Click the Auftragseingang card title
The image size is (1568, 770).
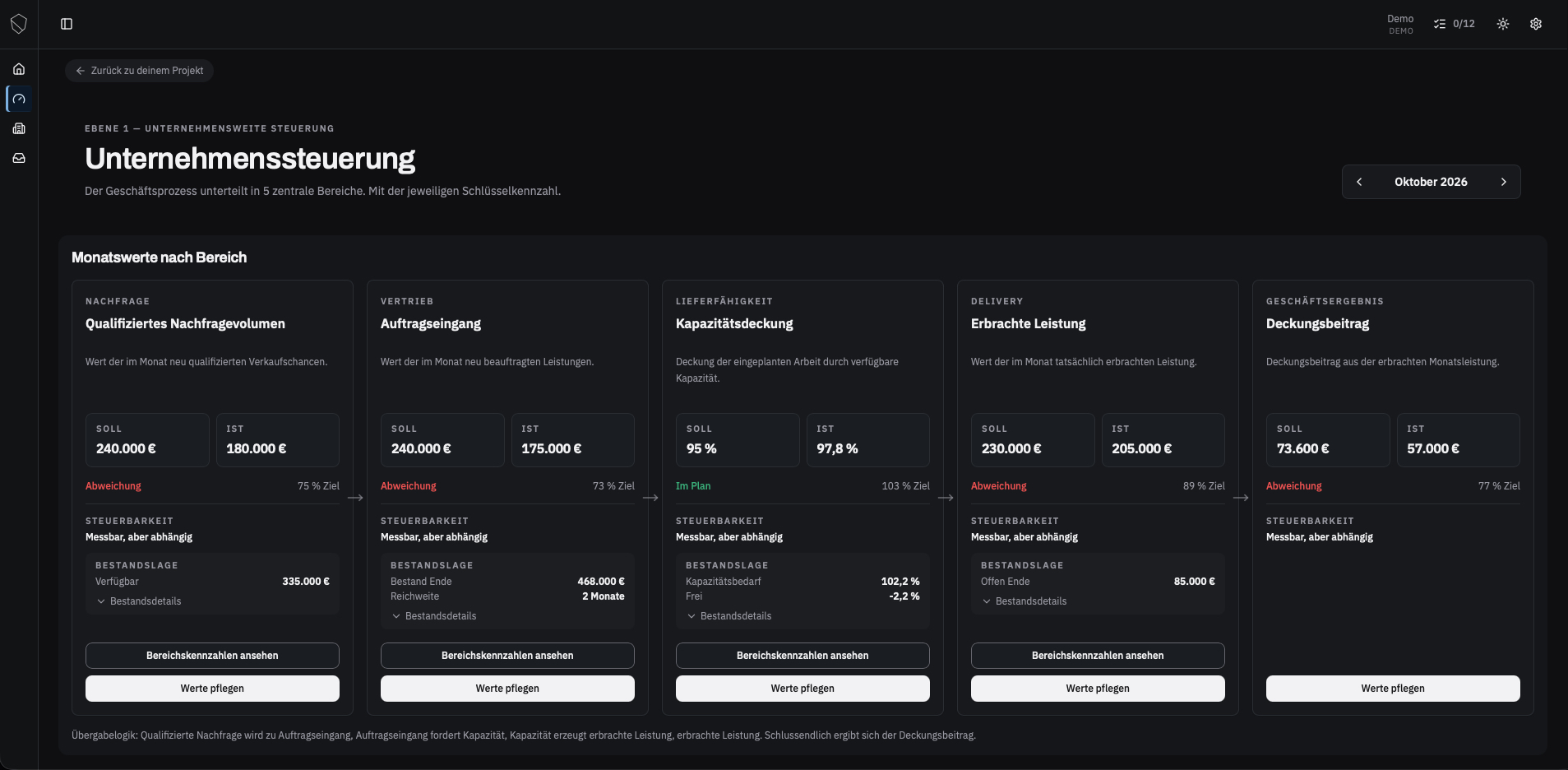tap(431, 324)
